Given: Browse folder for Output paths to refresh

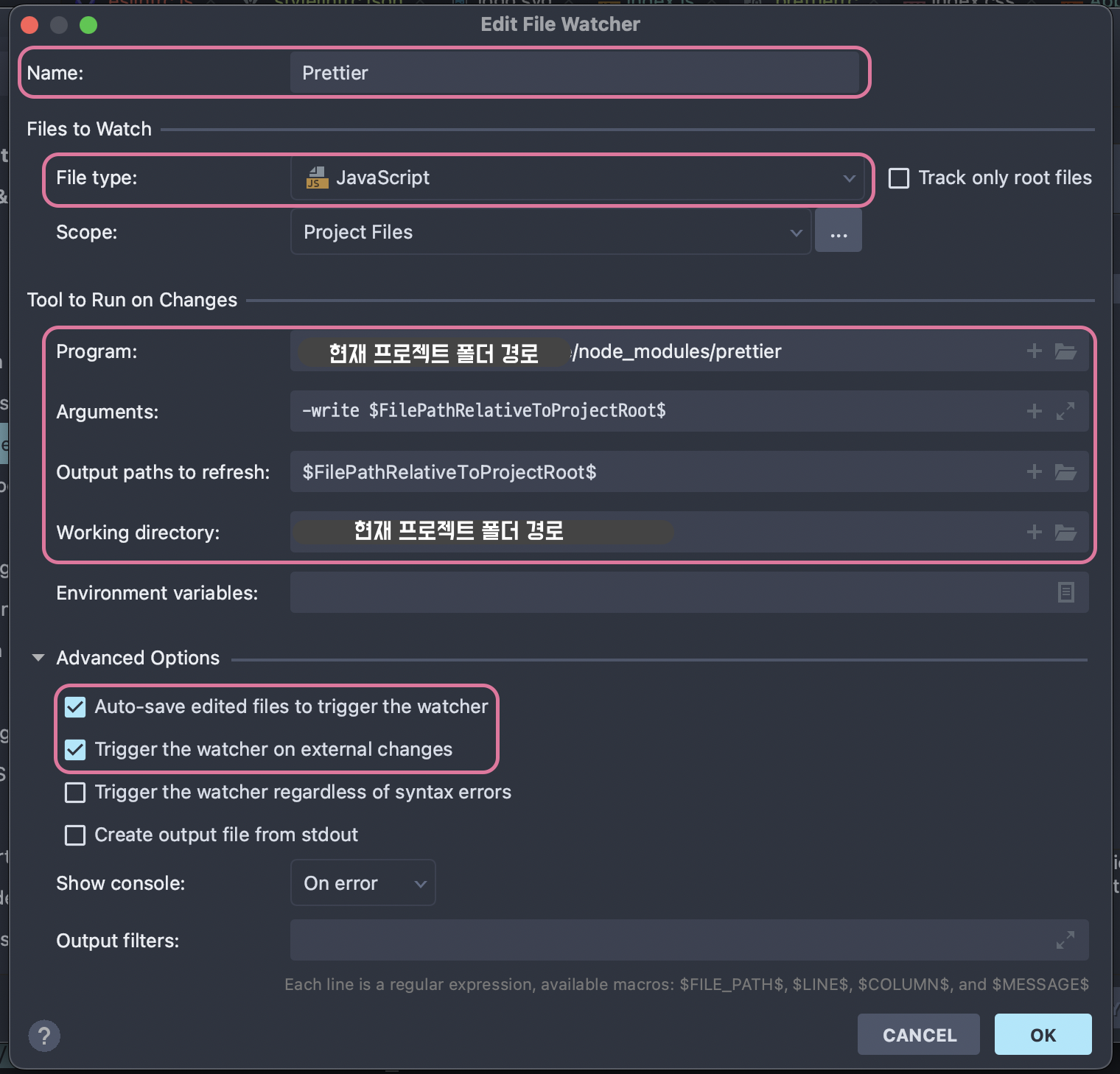Looking at the screenshot, I should [x=1065, y=471].
